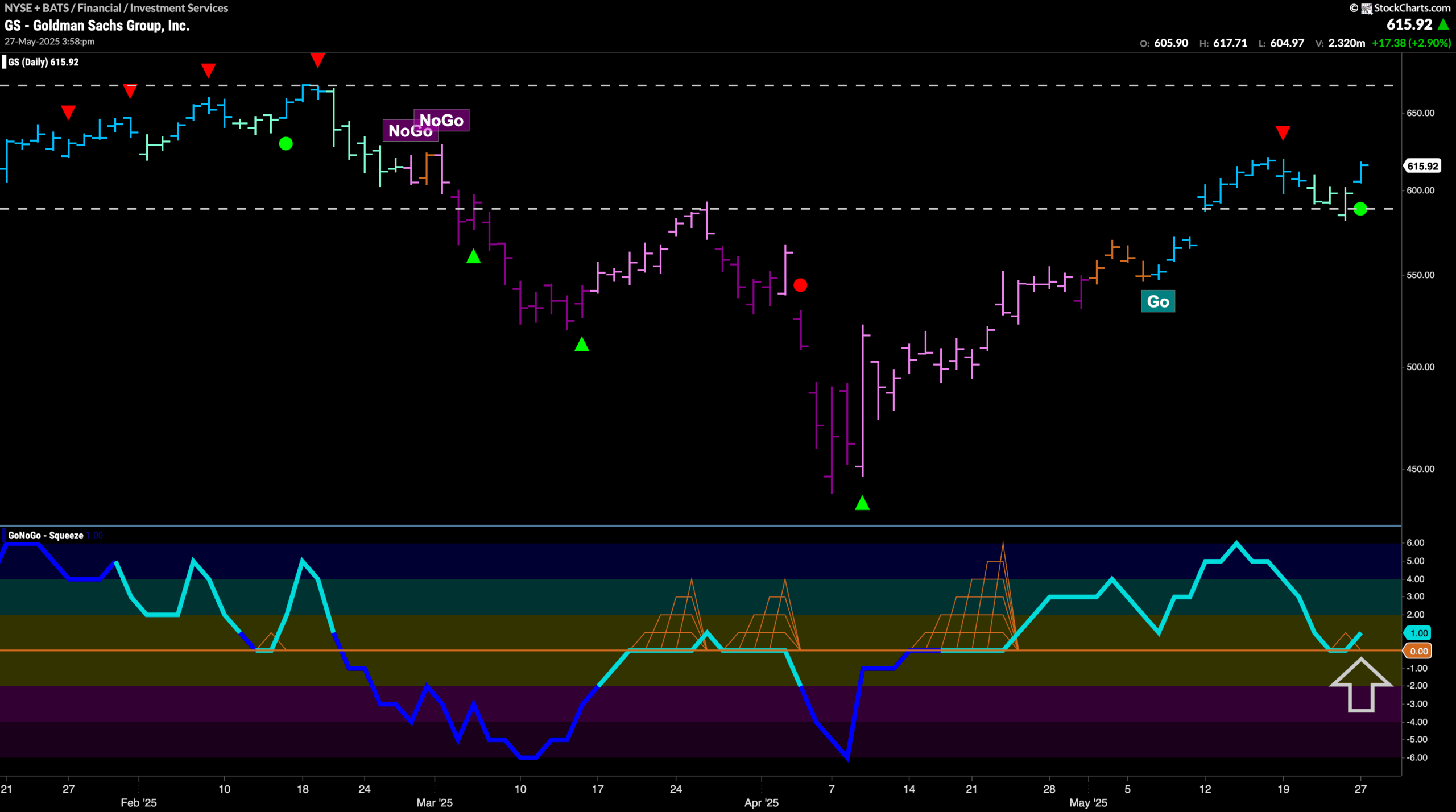
Task: Click the 500.00 price axis label
Action: 1420,367
